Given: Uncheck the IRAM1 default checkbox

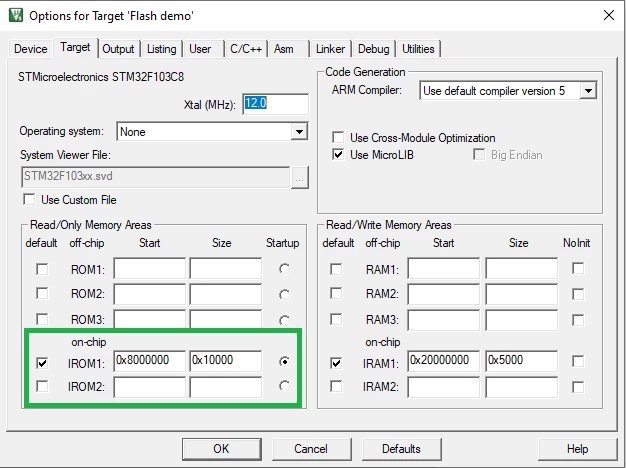Looking at the screenshot, I should (336, 363).
